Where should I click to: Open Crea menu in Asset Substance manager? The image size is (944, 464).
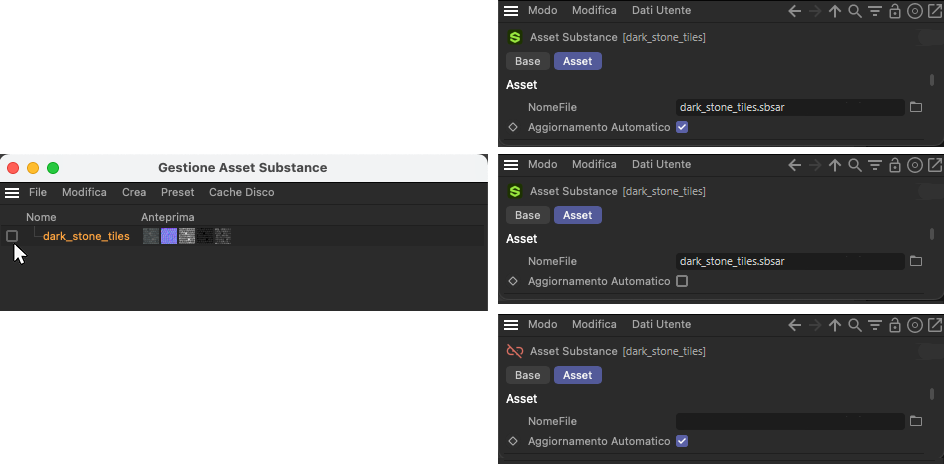(134, 193)
